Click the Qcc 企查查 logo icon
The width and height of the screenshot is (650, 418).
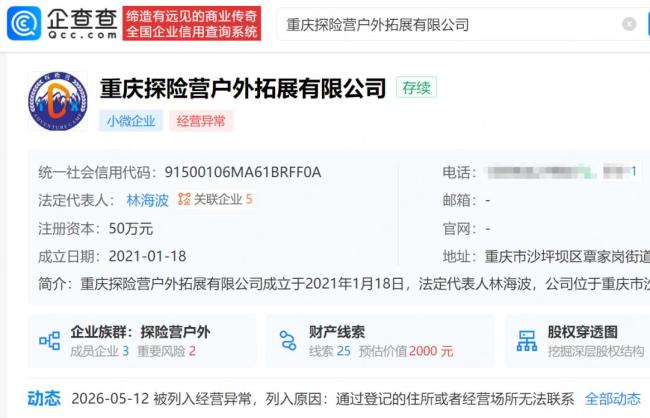[24, 23]
